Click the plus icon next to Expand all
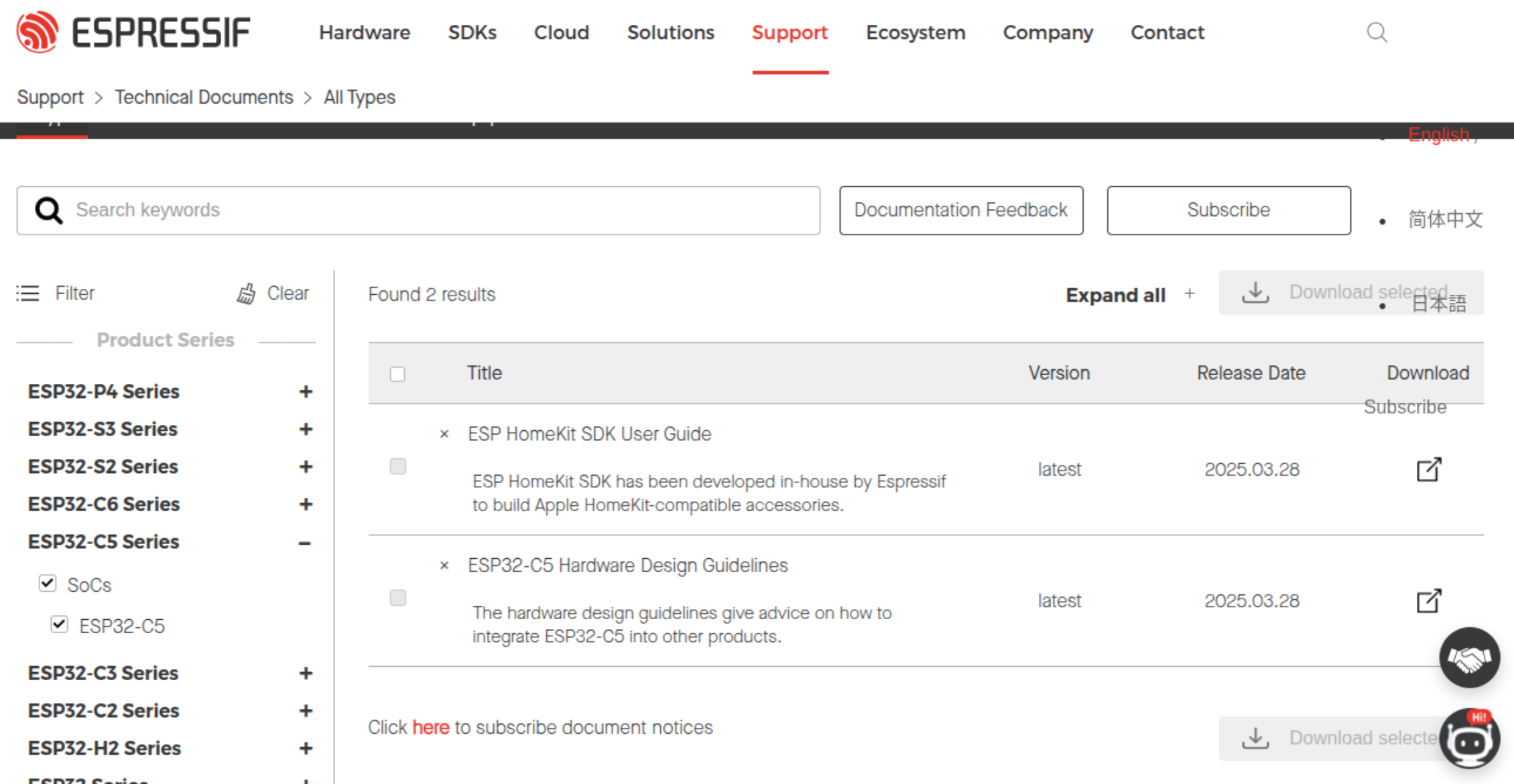The image size is (1514, 784). (1190, 293)
